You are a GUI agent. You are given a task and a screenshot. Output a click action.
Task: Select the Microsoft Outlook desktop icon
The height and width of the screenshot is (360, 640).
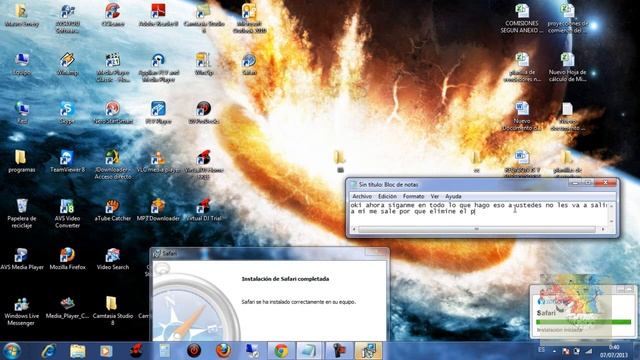pyautogui.click(x=249, y=18)
